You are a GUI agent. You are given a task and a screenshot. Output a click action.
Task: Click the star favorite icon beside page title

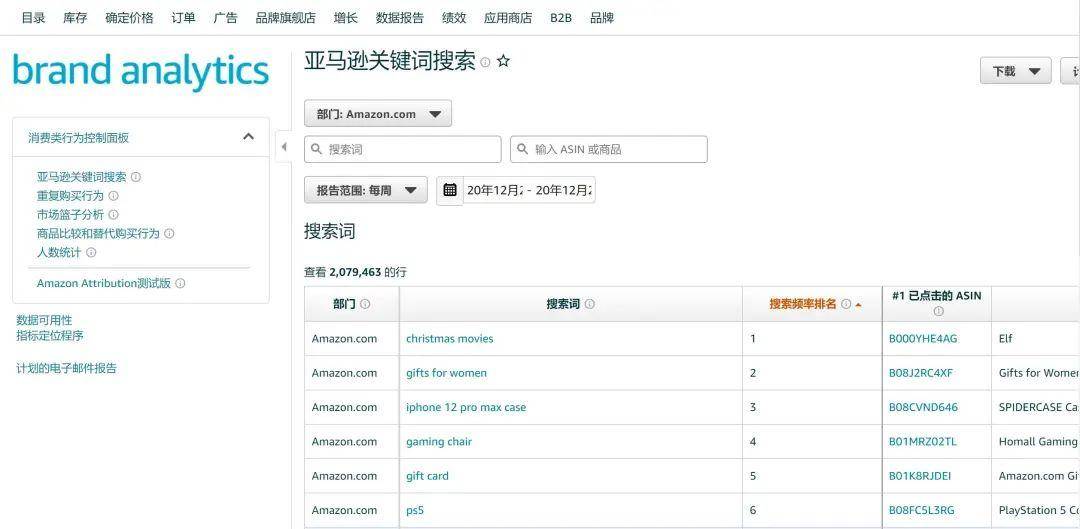503,61
